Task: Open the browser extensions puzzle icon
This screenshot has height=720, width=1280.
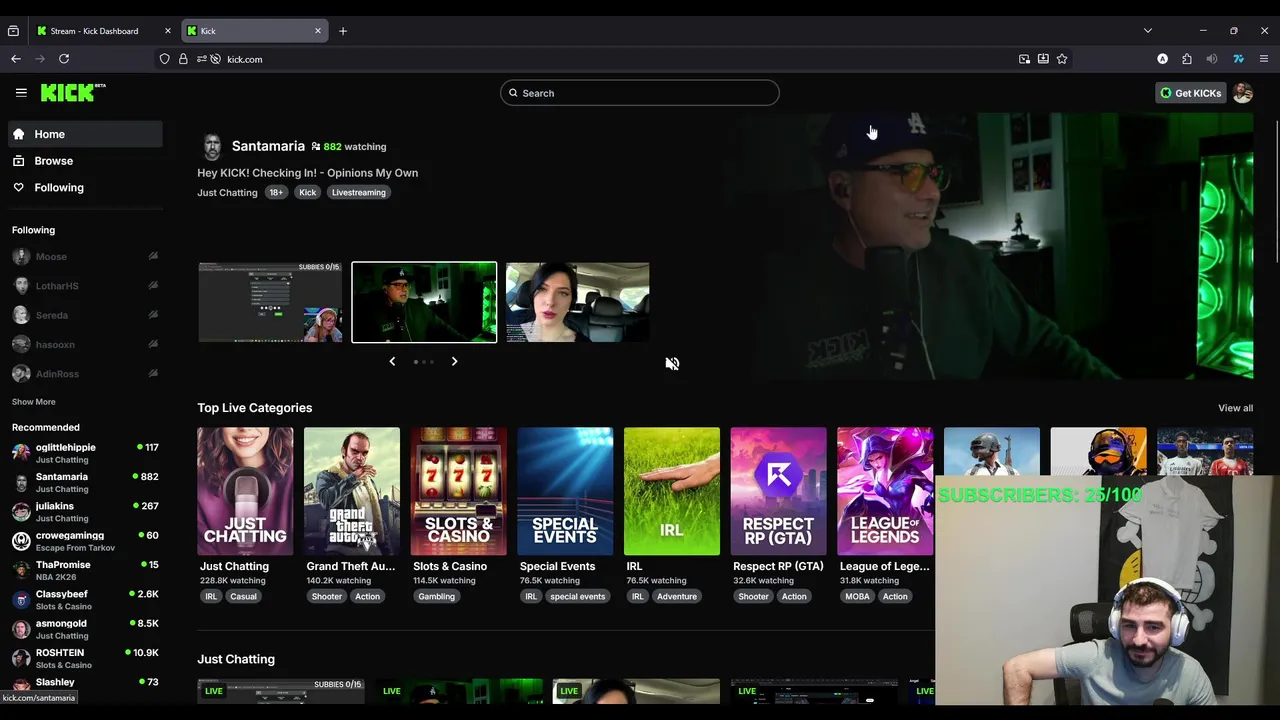Action: [1187, 59]
